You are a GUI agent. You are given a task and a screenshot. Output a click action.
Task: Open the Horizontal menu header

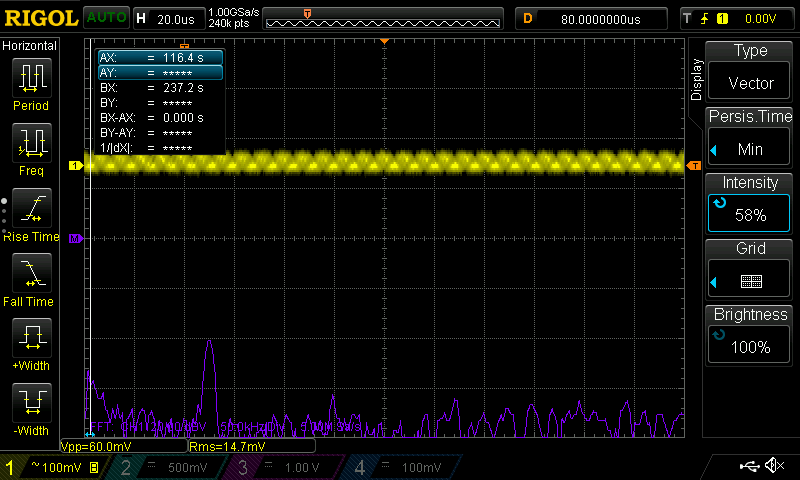[x=30, y=46]
